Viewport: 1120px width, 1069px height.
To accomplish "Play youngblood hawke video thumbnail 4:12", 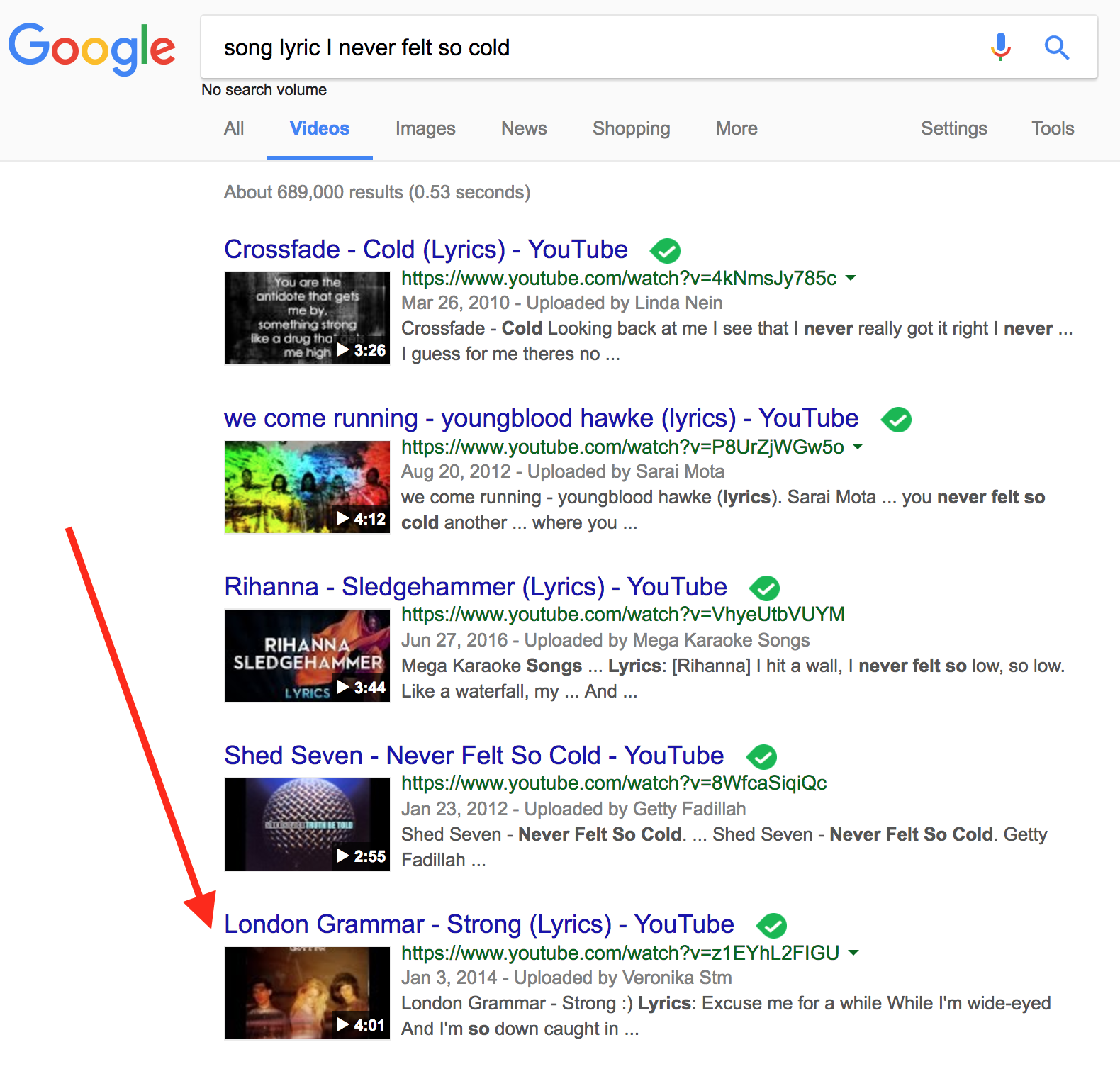I will click(308, 487).
